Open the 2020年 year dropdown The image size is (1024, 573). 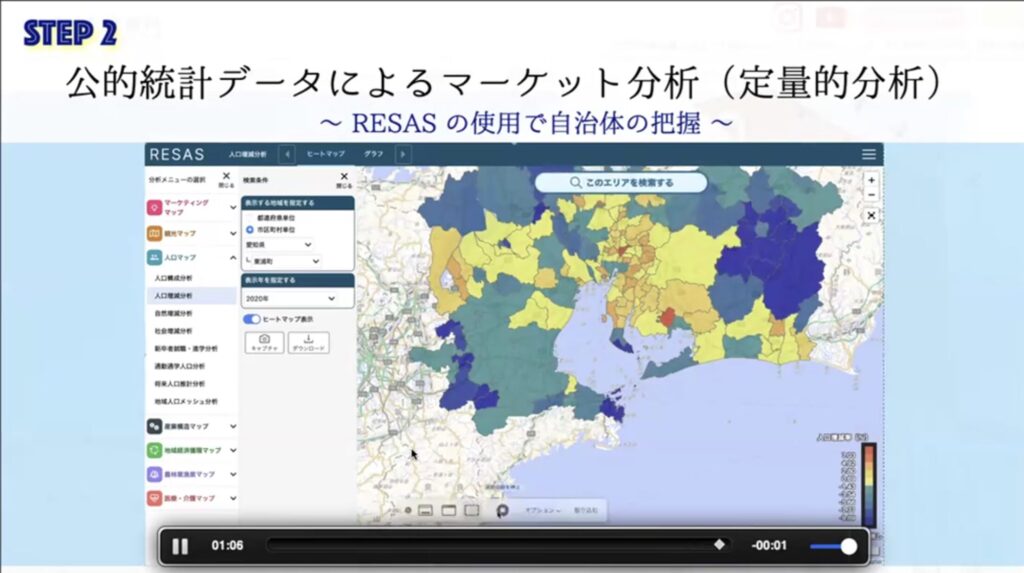[291, 299]
